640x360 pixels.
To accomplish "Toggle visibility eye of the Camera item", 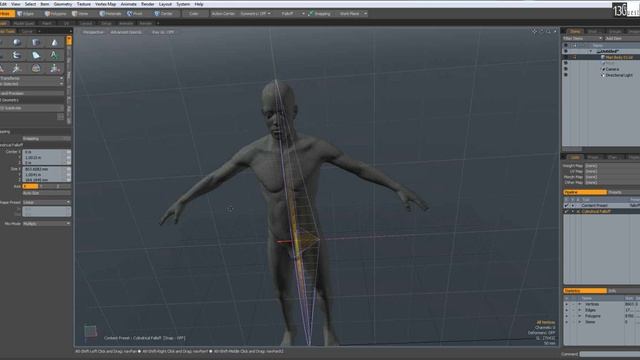I will tap(566, 69).
